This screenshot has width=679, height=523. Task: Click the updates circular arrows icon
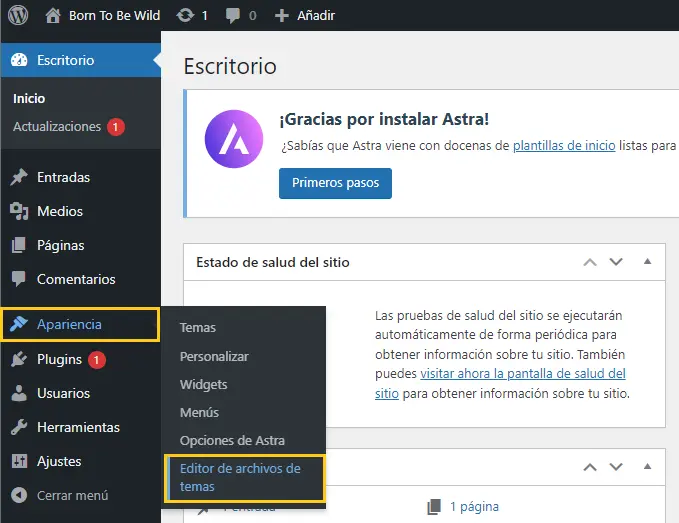coord(185,16)
